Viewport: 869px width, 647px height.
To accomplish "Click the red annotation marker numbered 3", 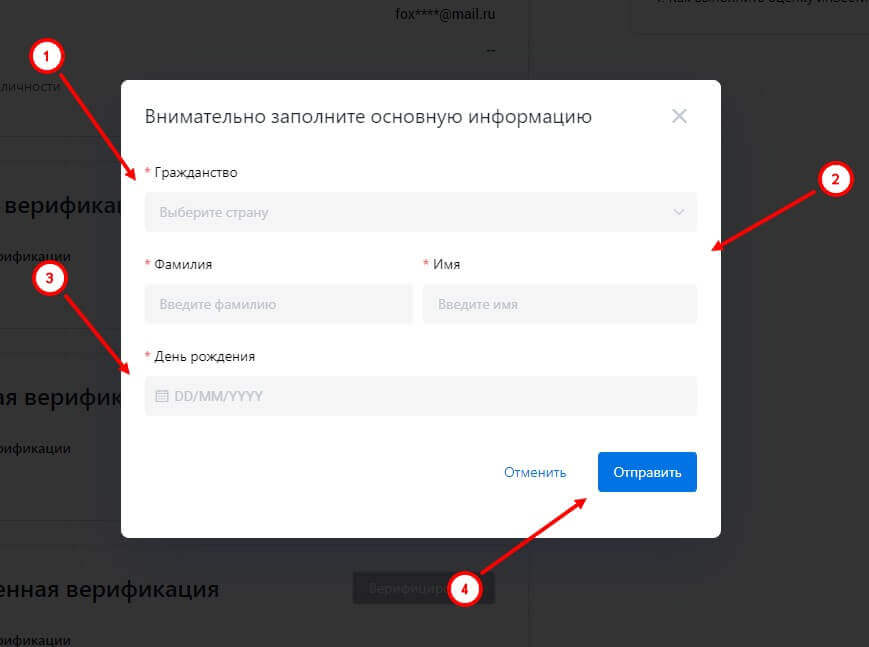I will pyautogui.click(x=49, y=278).
